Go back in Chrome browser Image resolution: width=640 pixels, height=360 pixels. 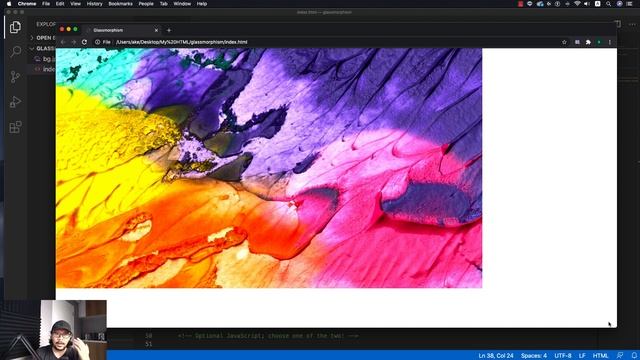pos(63,42)
